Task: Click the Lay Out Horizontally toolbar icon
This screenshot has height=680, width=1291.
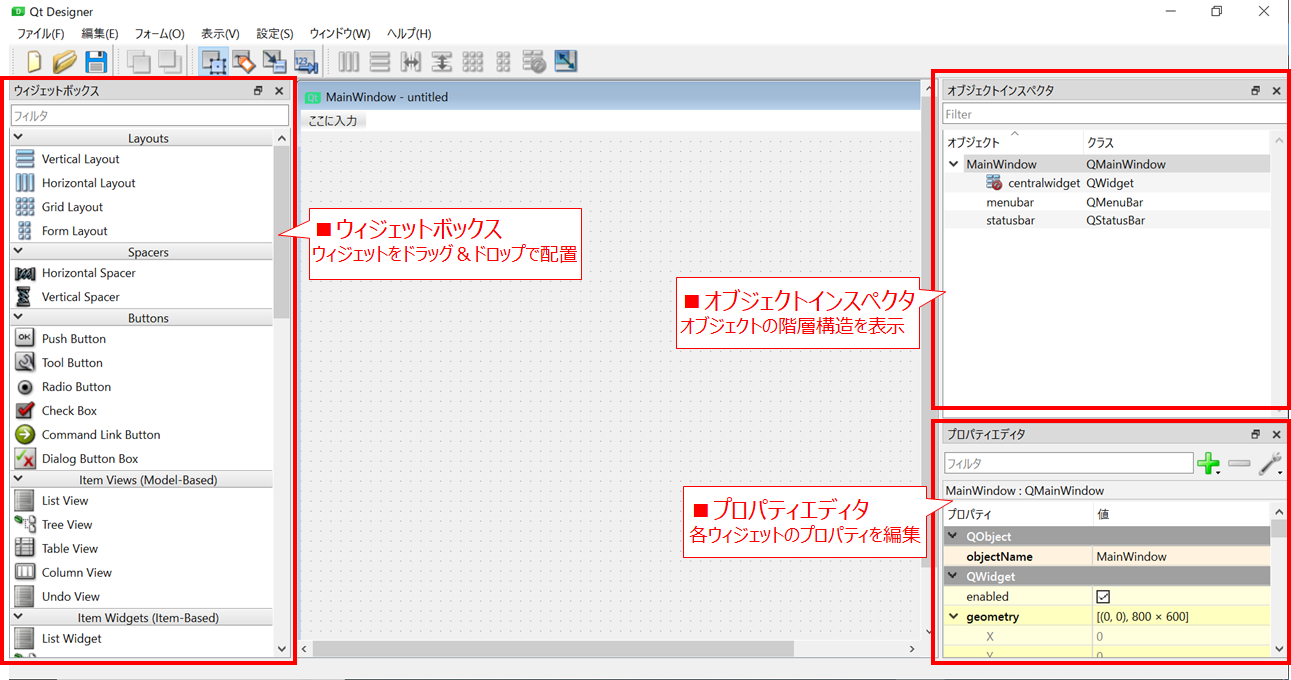Action: tap(348, 61)
